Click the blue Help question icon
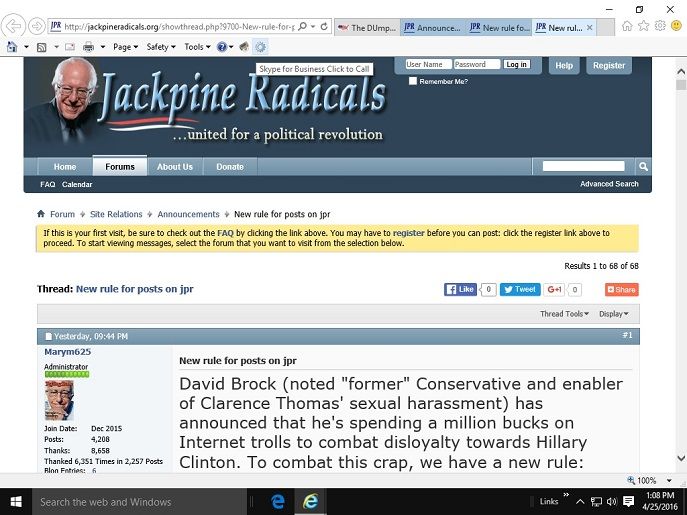Screen dimensions: 687x515 [x=222, y=47]
